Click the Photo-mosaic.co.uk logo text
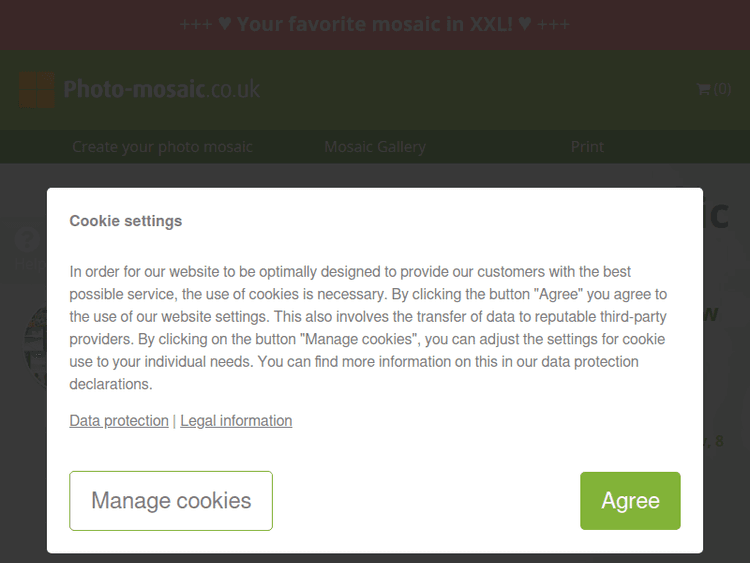The height and width of the screenshot is (563, 750). pos(161,90)
